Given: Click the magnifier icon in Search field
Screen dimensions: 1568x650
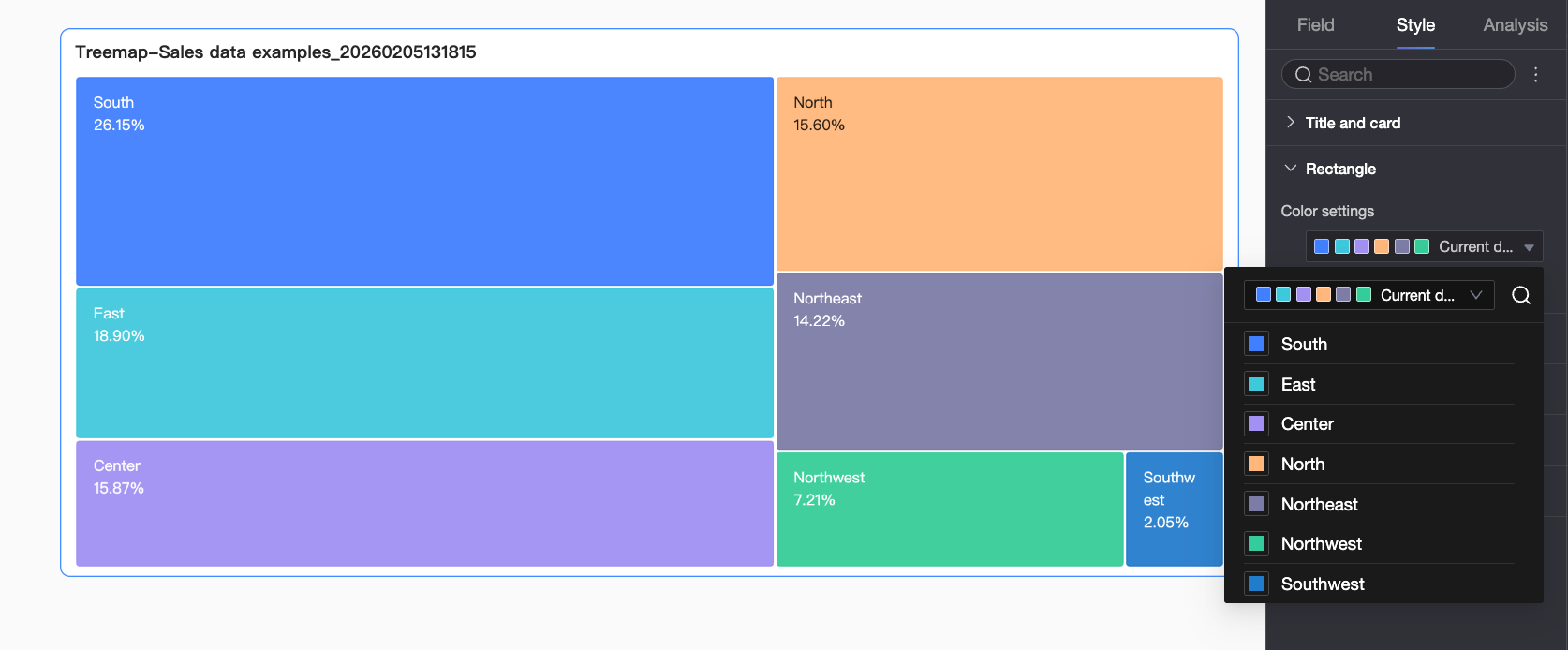Looking at the screenshot, I should point(1303,75).
